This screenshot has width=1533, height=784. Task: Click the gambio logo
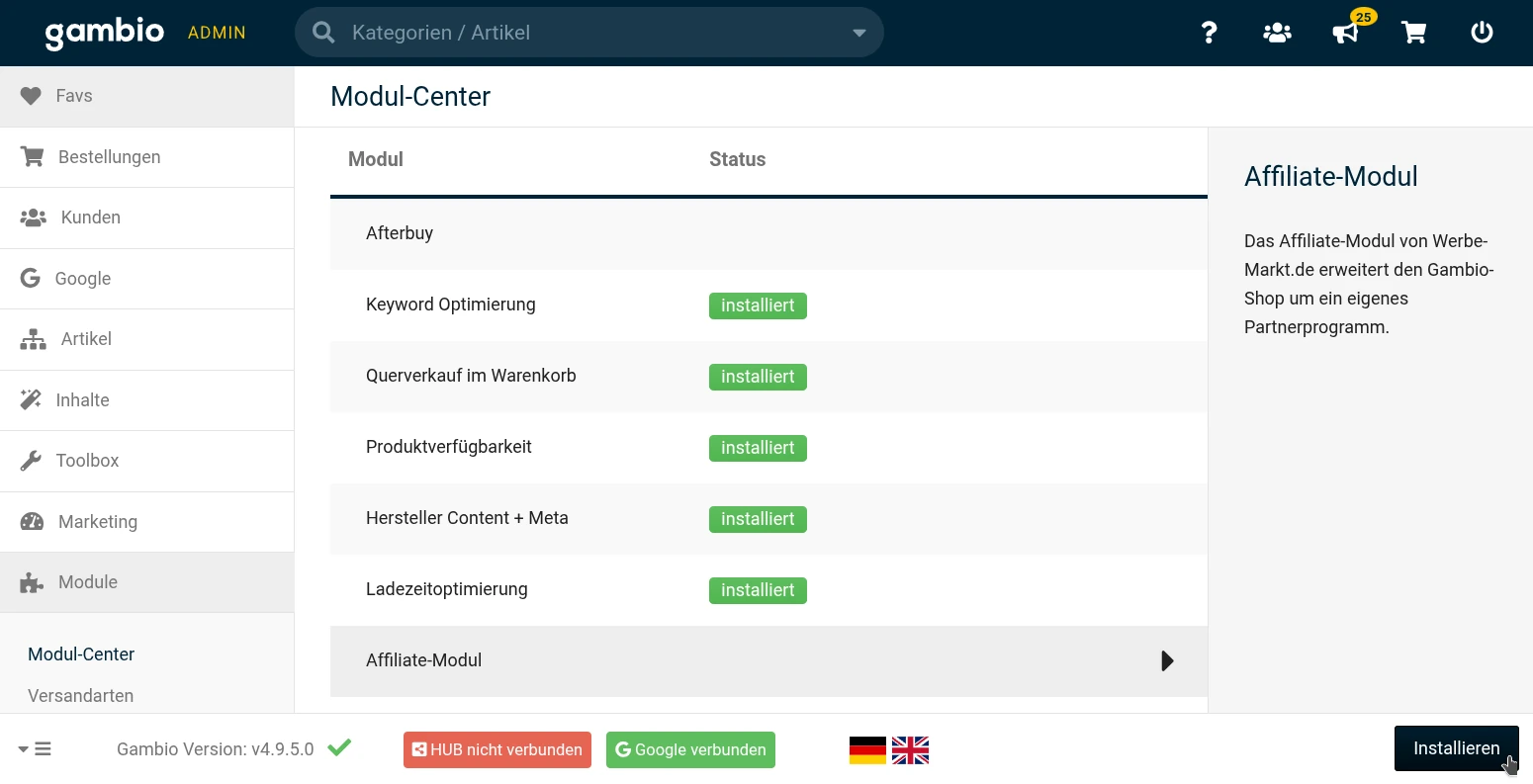(x=105, y=33)
